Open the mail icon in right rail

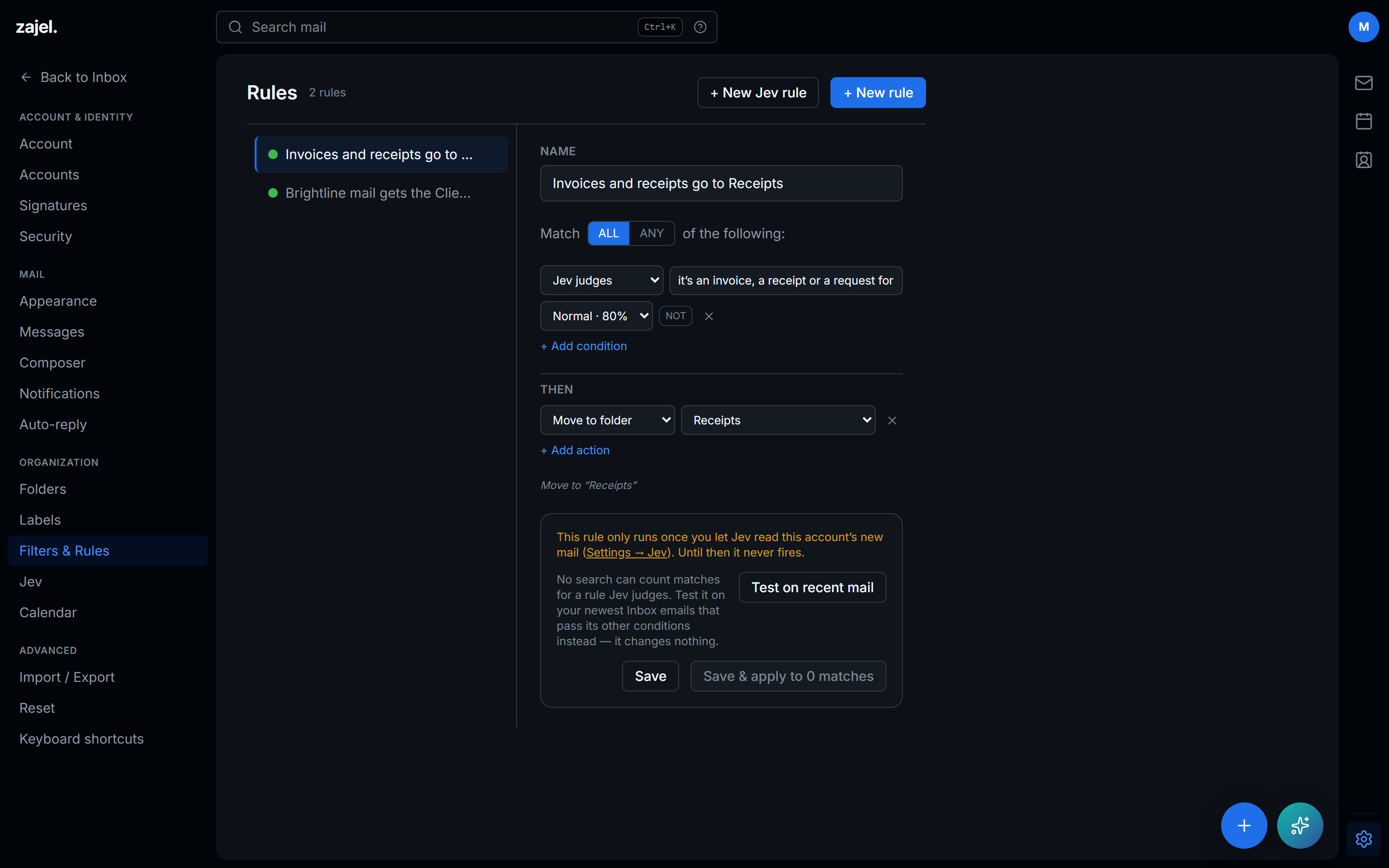point(1363,82)
